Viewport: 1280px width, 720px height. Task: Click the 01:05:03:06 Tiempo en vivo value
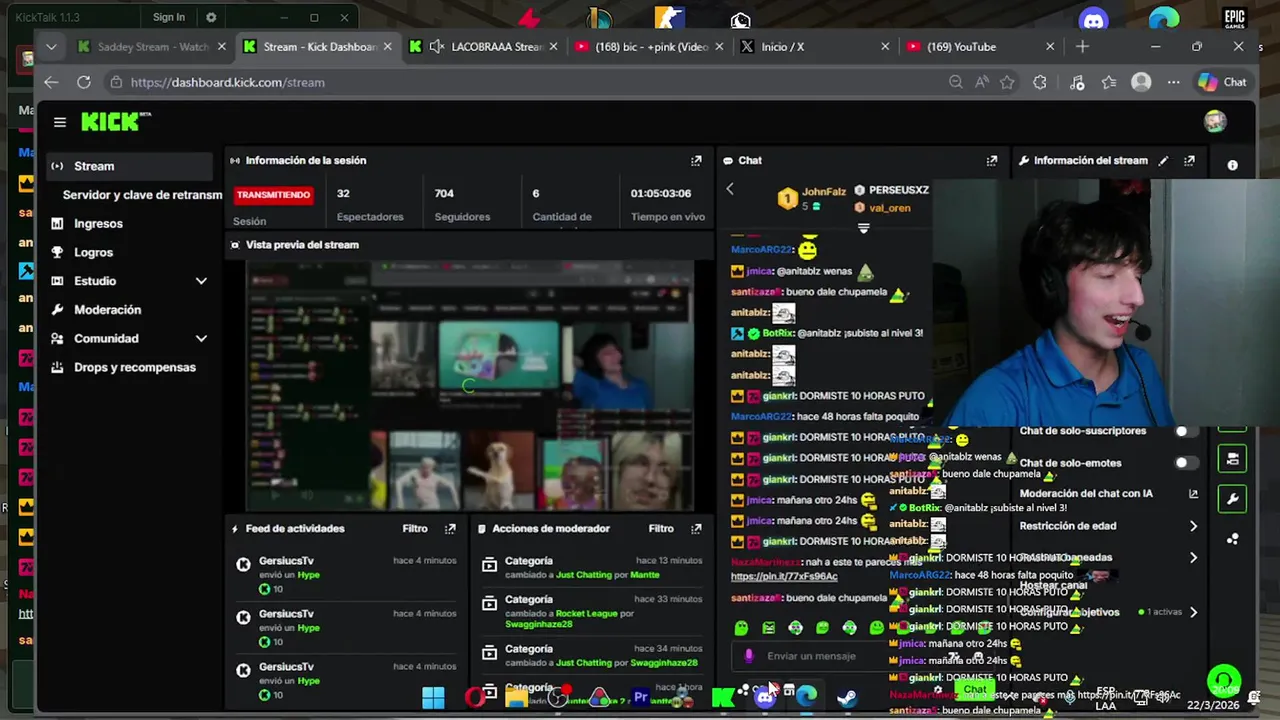pyautogui.click(x=661, y=193)
